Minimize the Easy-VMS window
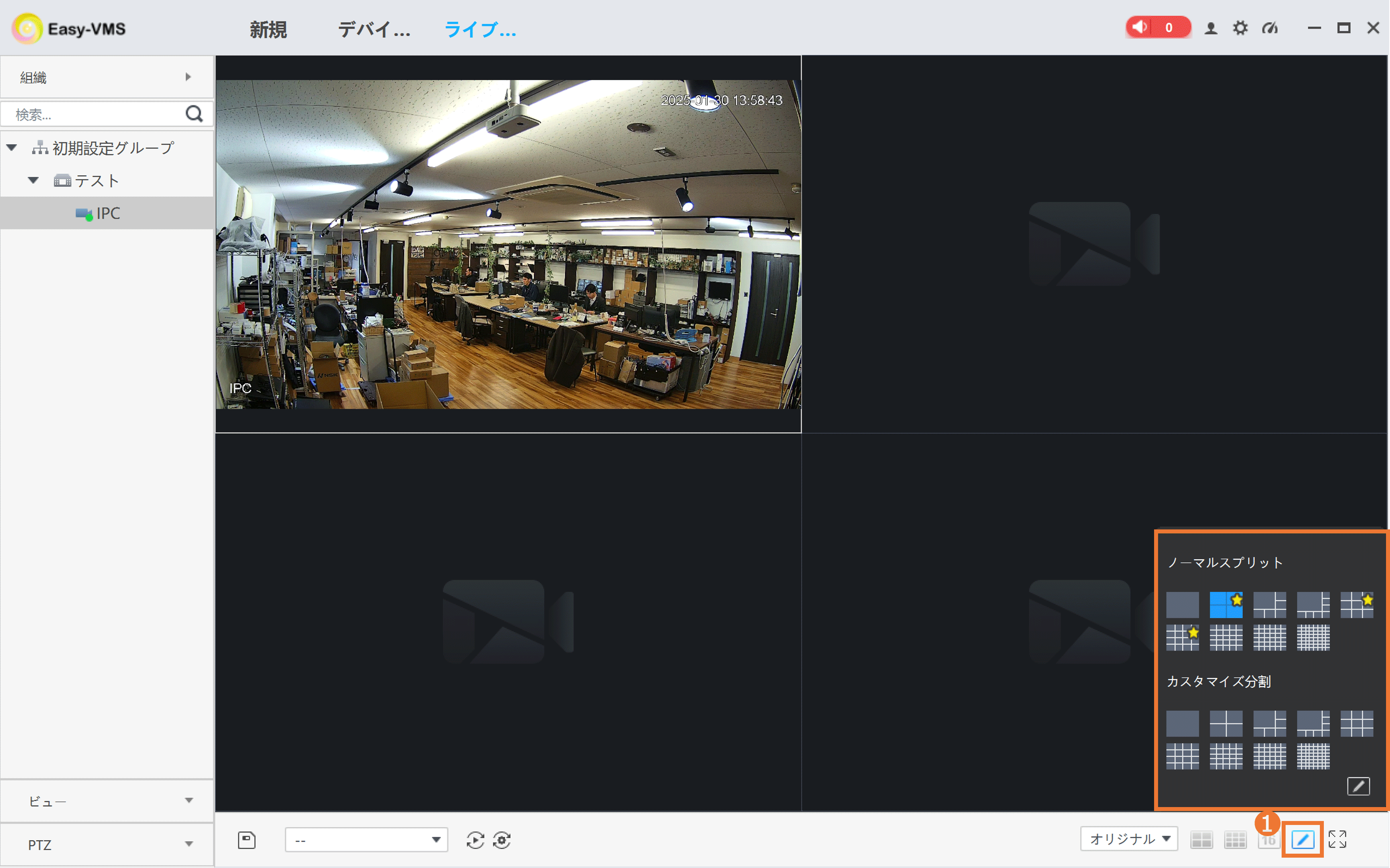1390x868 pixels. (x=1314, y=27)
